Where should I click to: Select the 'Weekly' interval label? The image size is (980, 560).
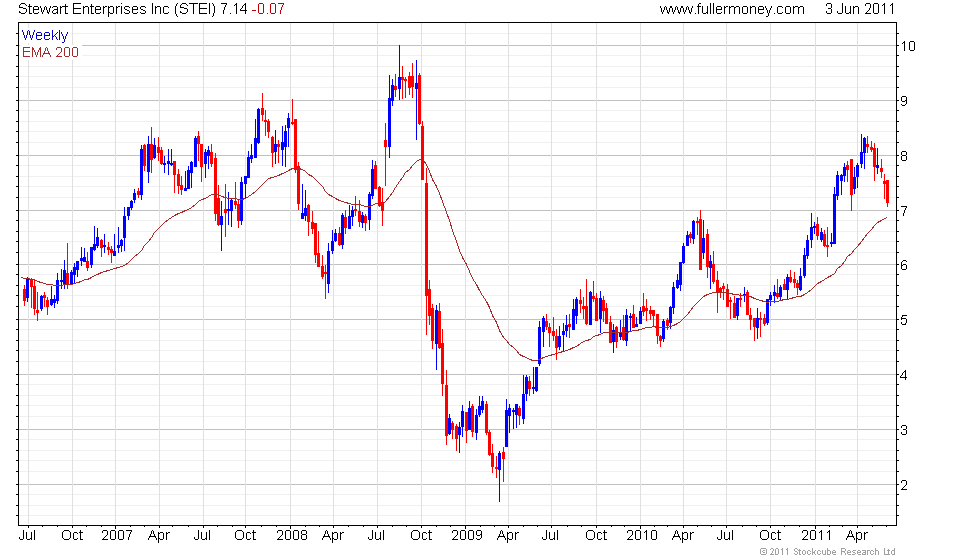(x=44, y=35)
